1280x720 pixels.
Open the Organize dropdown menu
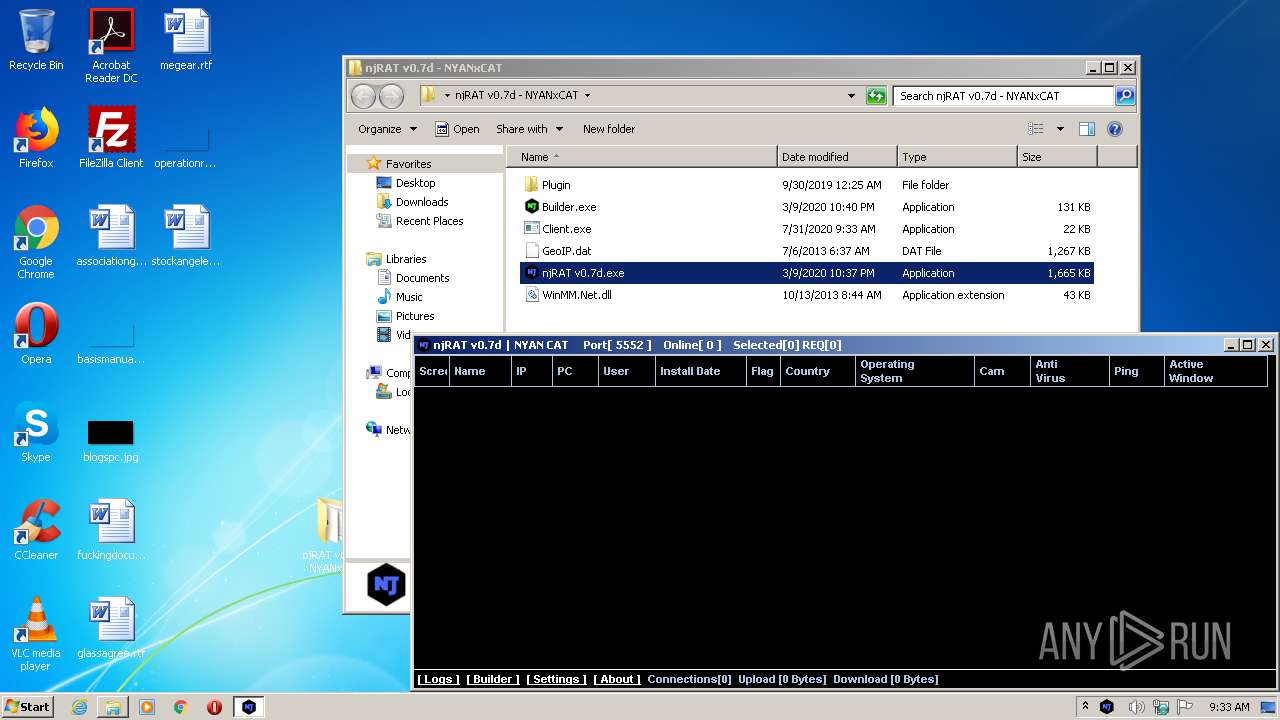tap(387, 129)
